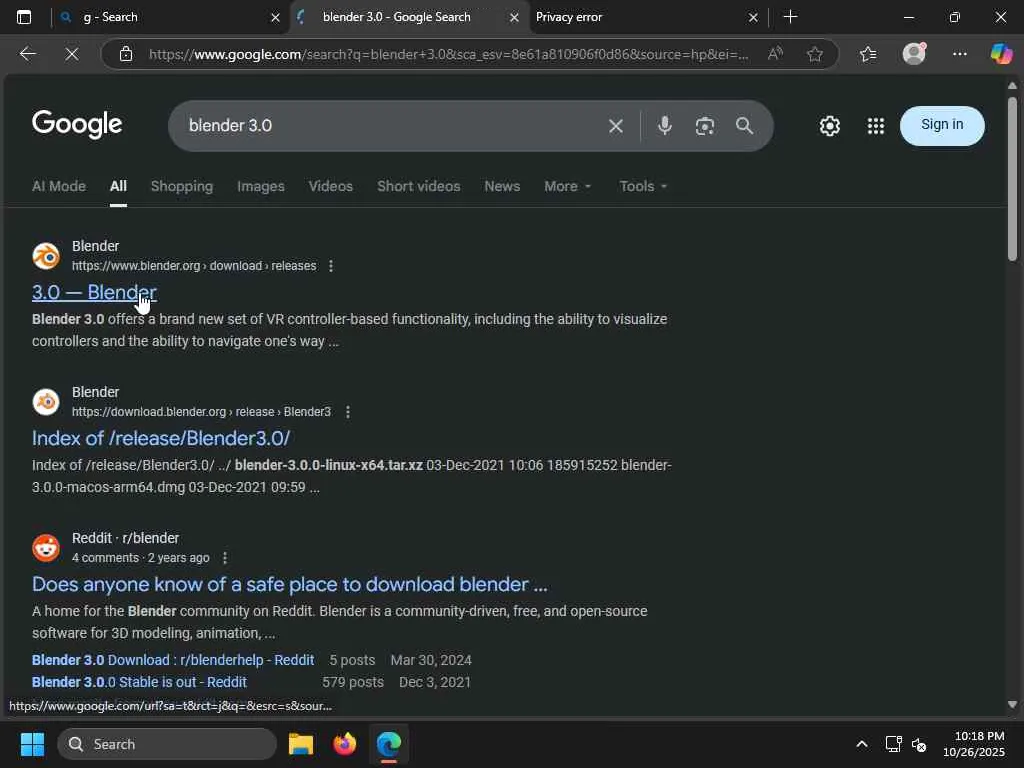Close the blender 3.0 Google Search tab

point(514,18)
